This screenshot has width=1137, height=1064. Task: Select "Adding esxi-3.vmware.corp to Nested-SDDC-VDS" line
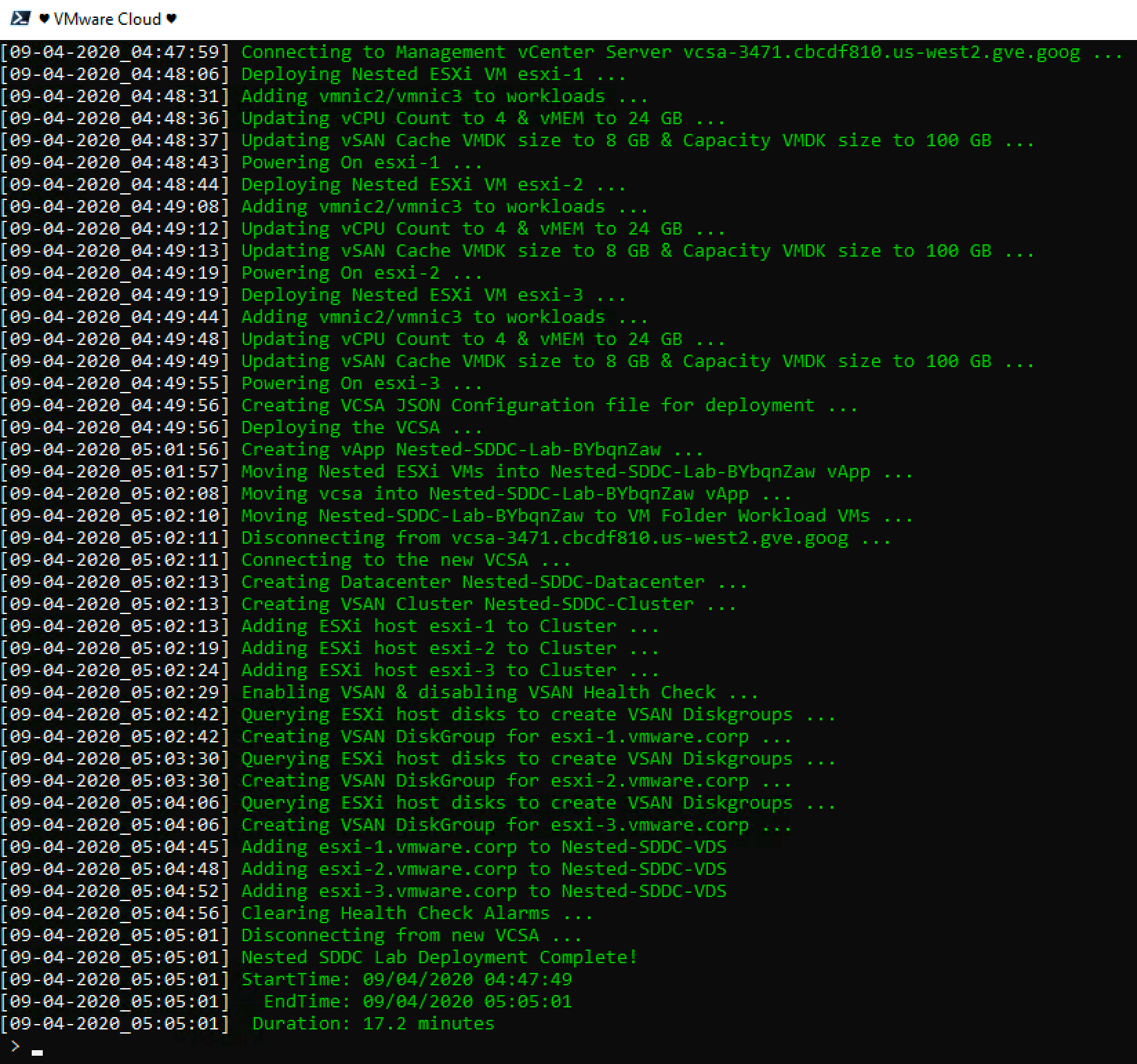pyautogui.click(x=483, y=891)
